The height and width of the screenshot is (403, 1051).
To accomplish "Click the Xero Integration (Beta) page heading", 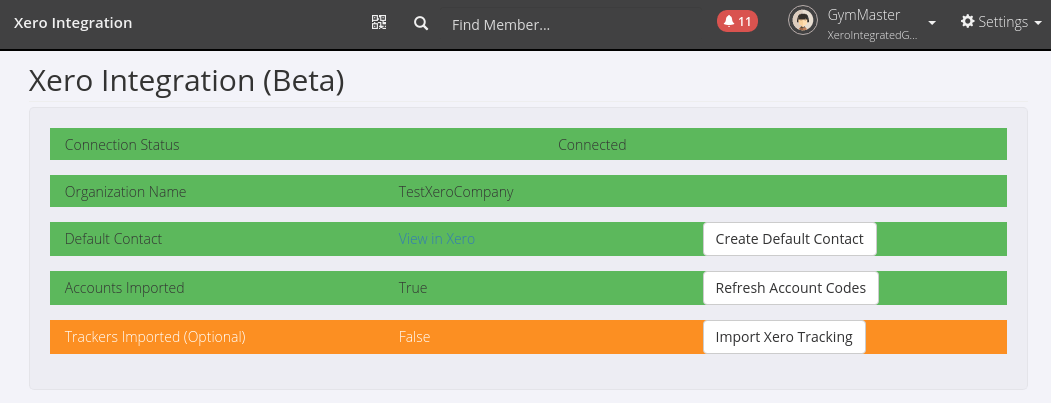I will click(x=187, y=81).
